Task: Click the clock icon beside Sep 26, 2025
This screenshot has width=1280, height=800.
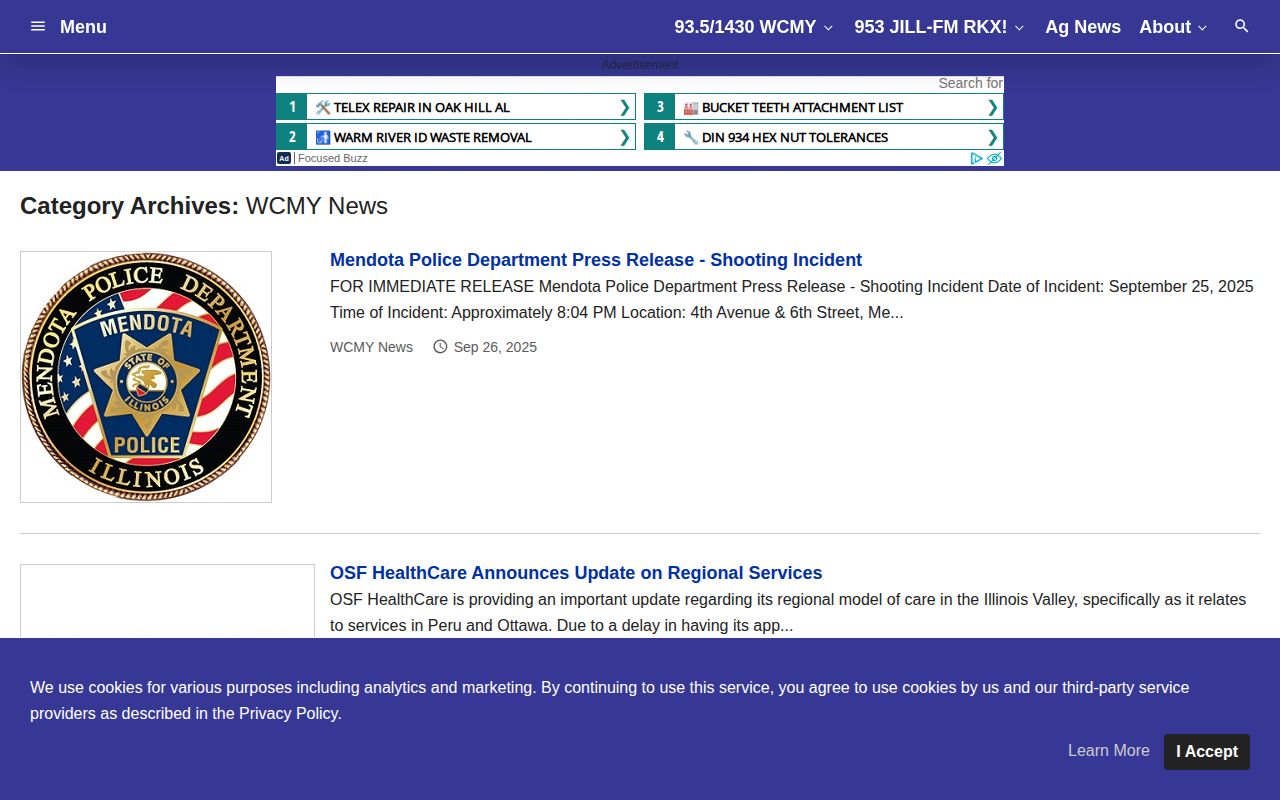Action: click(440, 347)
